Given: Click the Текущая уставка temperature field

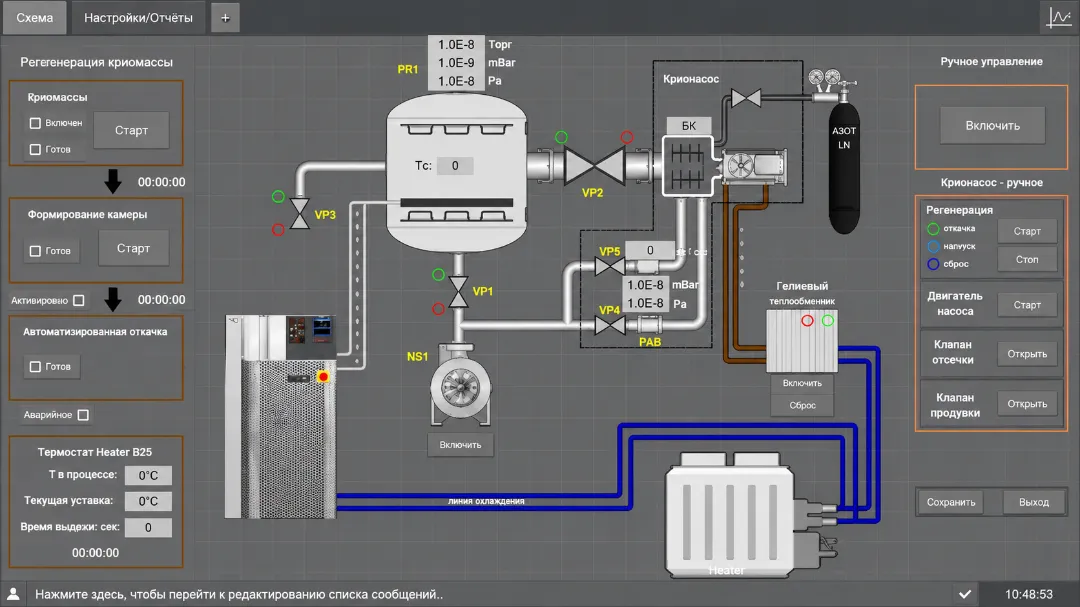Looking at the screenshot, I should tap(148, 501).
